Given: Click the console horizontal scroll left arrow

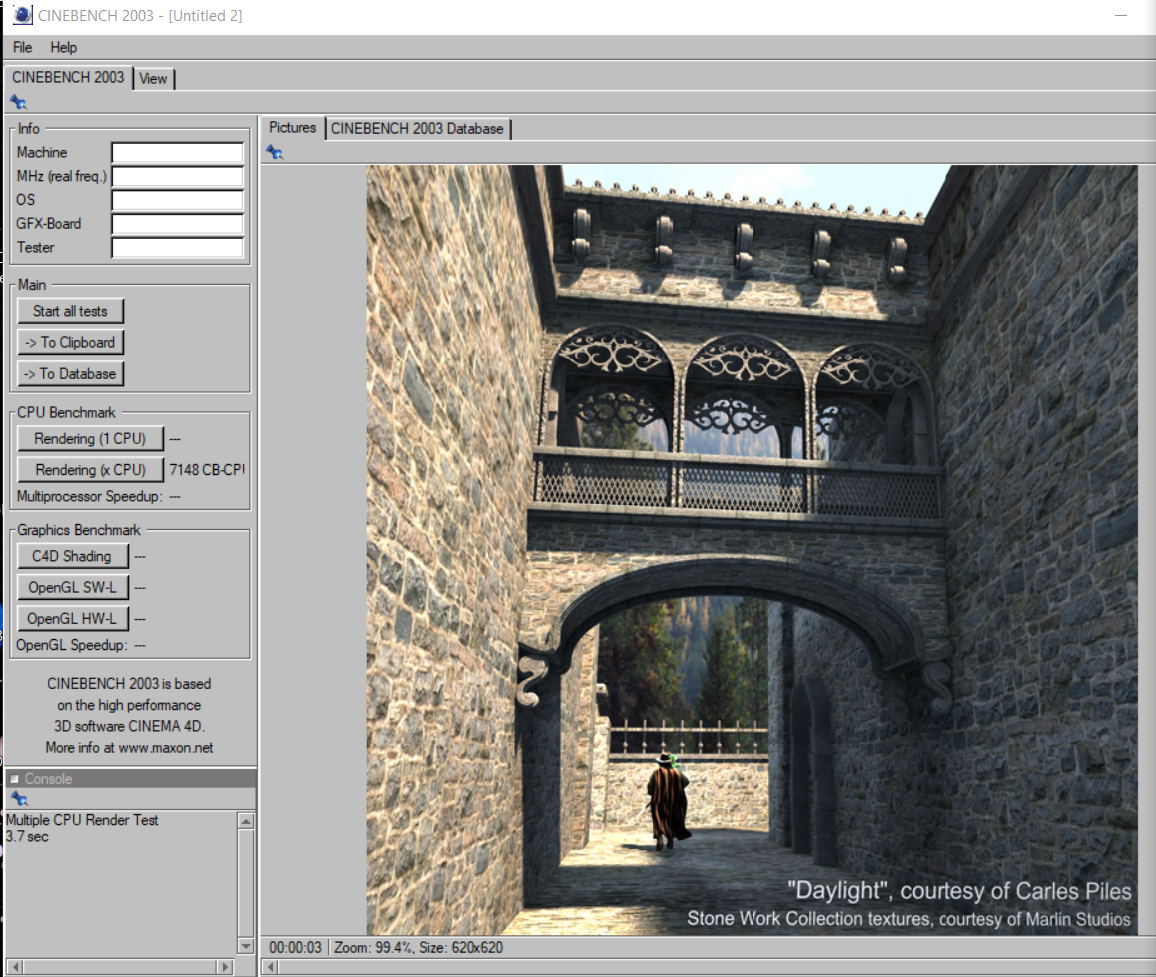Looking at the screenshot, I should (x=15, y=967).
